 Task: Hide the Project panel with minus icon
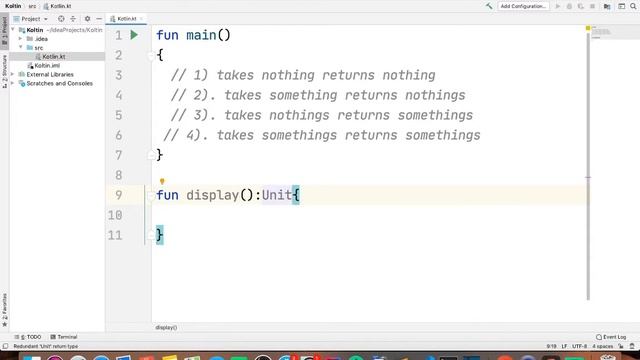[x=99, y=19]
